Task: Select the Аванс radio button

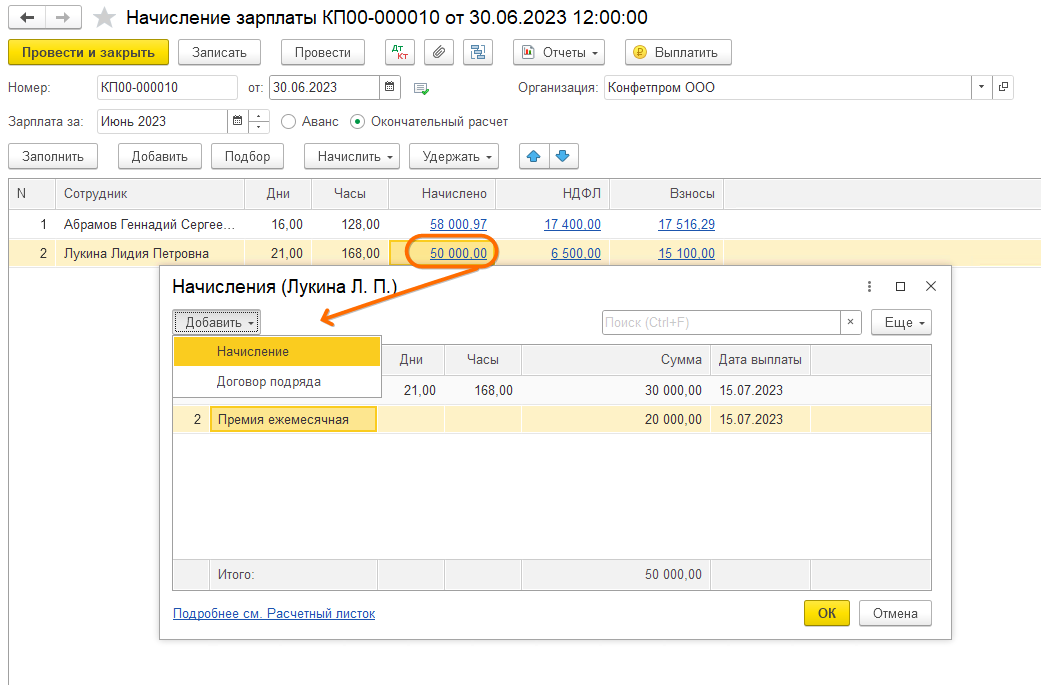Action: [289, 122]
